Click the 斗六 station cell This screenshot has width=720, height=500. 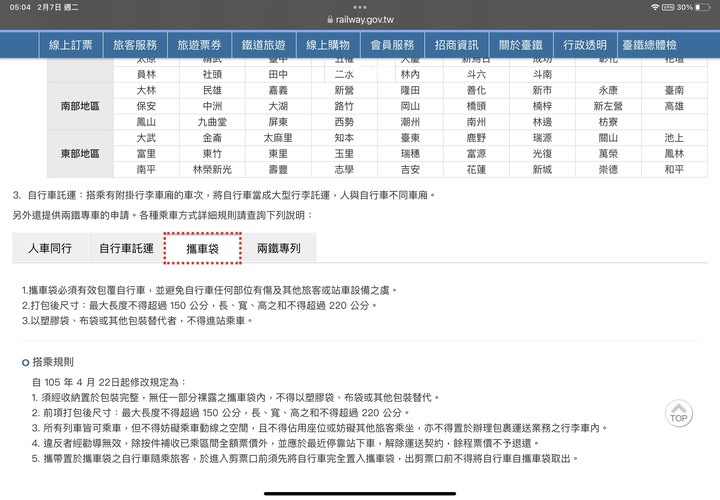(x=476, y=74)
